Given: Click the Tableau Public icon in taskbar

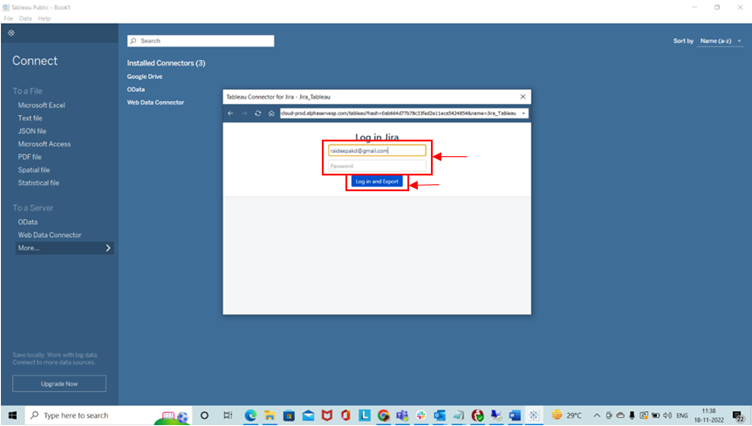Looking at the screenshot, I should pos(534,415).
